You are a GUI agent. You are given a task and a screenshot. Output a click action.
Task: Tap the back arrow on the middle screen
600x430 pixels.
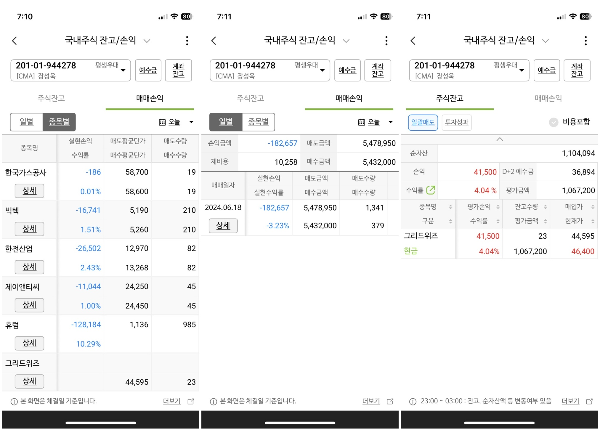pos(214,41)
